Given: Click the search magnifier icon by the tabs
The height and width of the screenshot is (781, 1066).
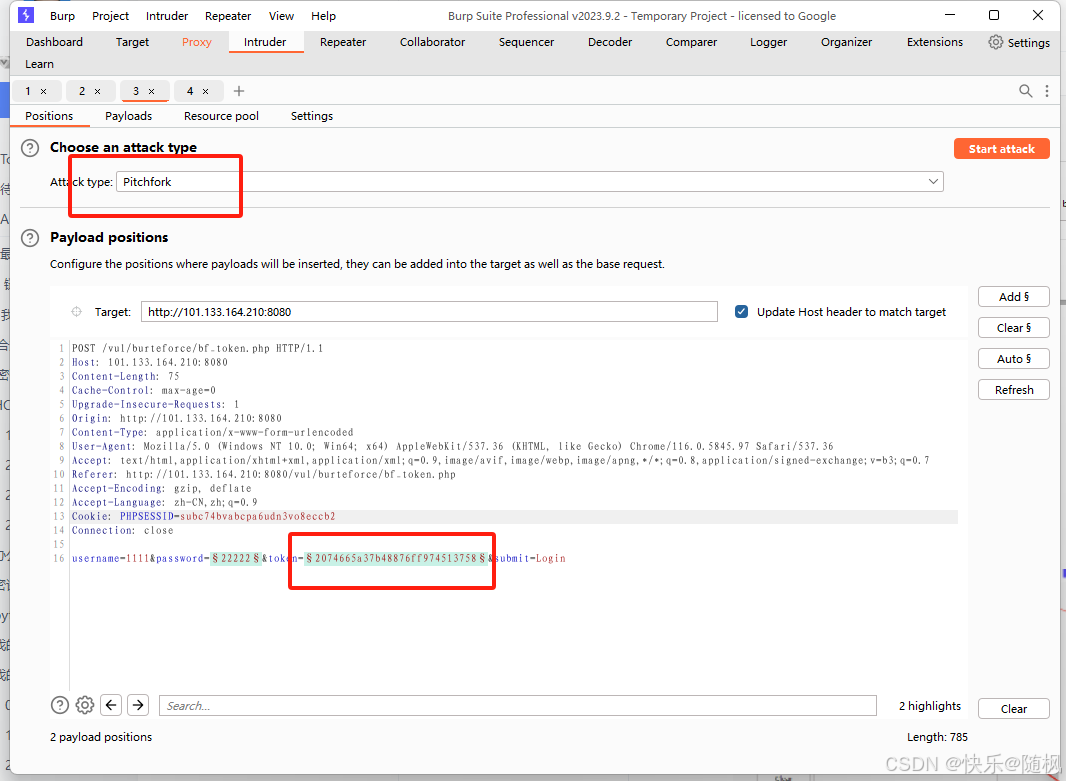Looking at the screenshot, I should point(1025,91).
